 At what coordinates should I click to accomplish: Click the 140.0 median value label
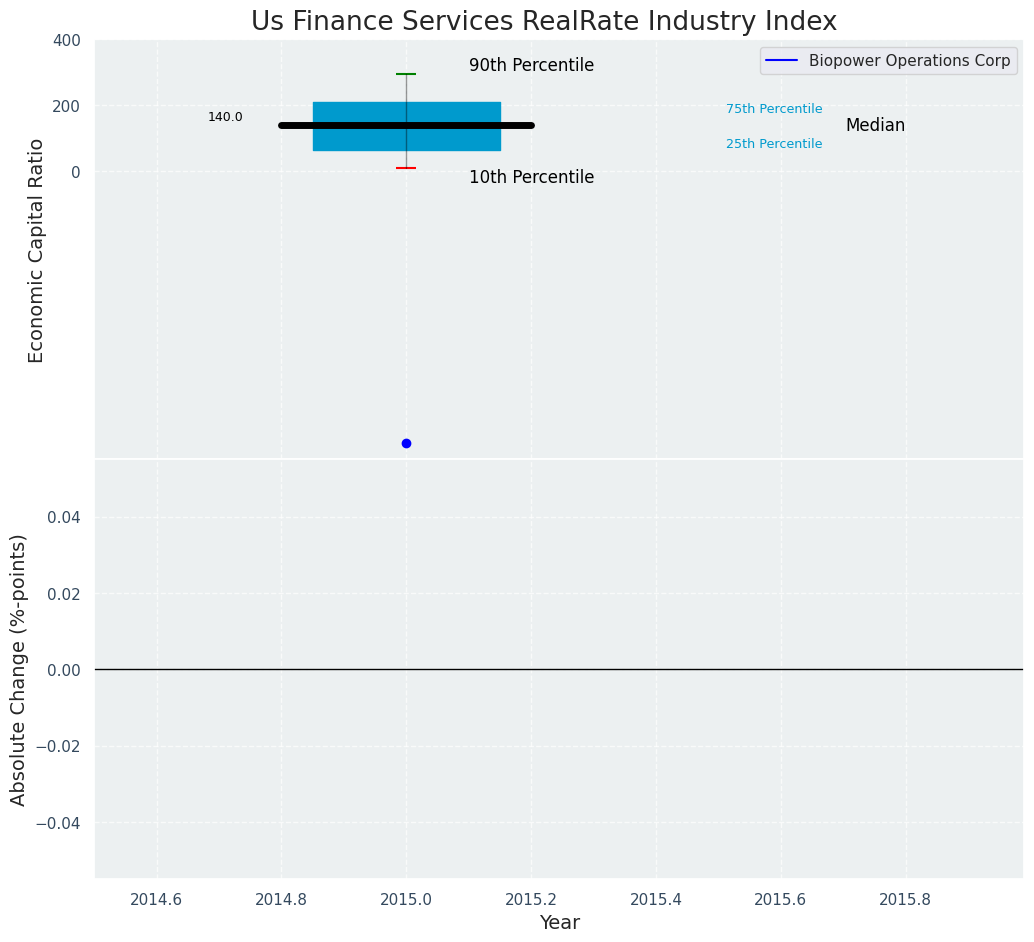tap(225, 117)
